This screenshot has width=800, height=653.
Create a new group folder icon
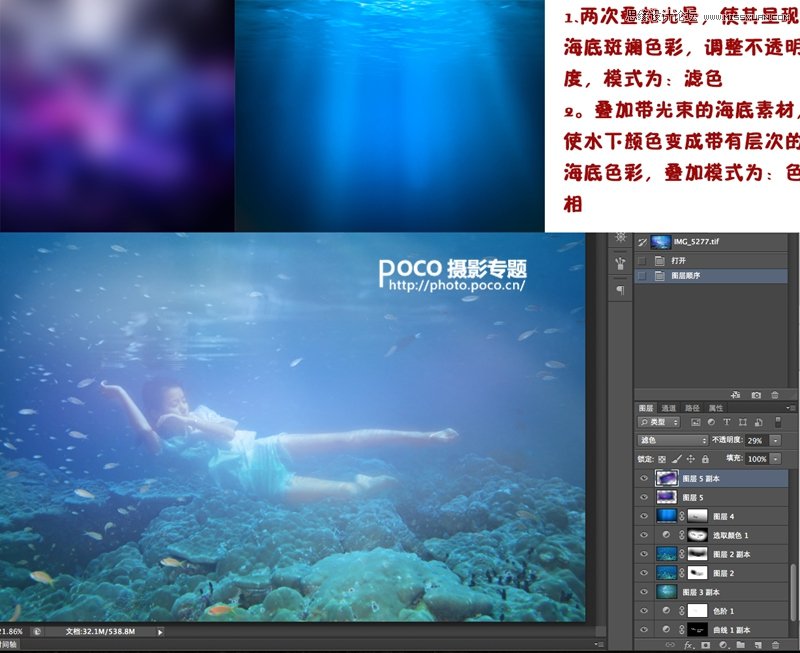click(x=741, y=647)
